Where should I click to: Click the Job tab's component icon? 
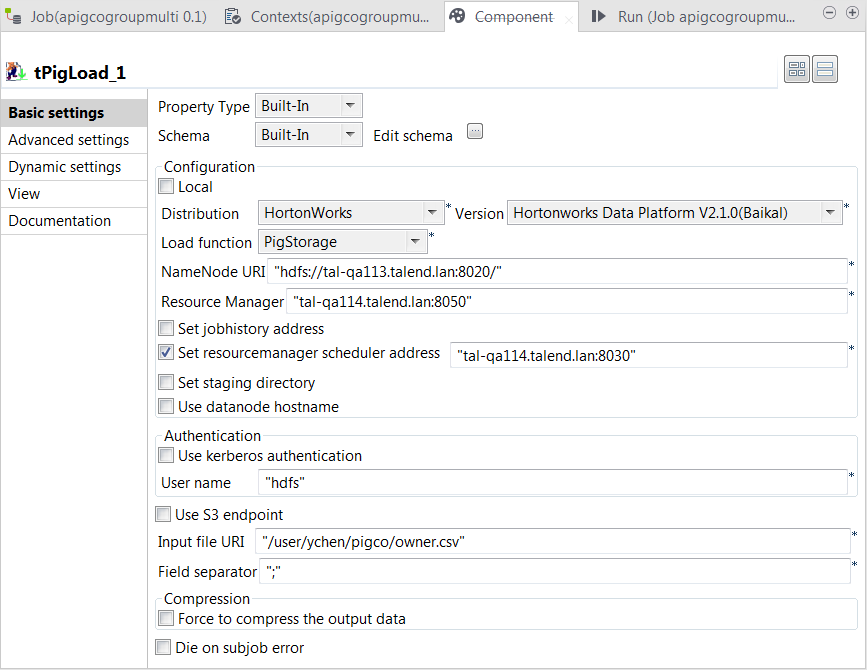click(x=14, y=16)
